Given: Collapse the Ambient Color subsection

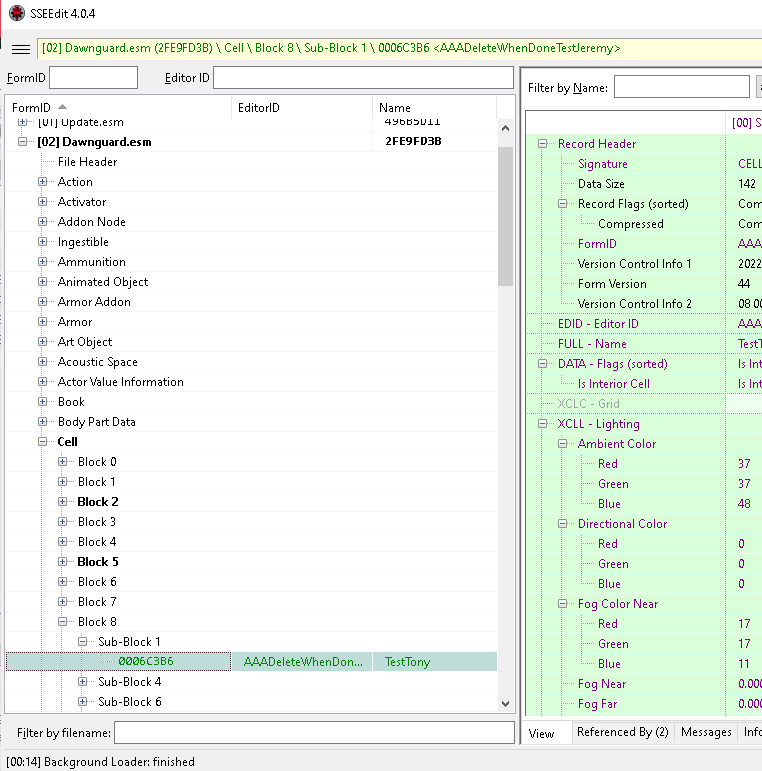Looking at the screenshot, I should point(563,444).
